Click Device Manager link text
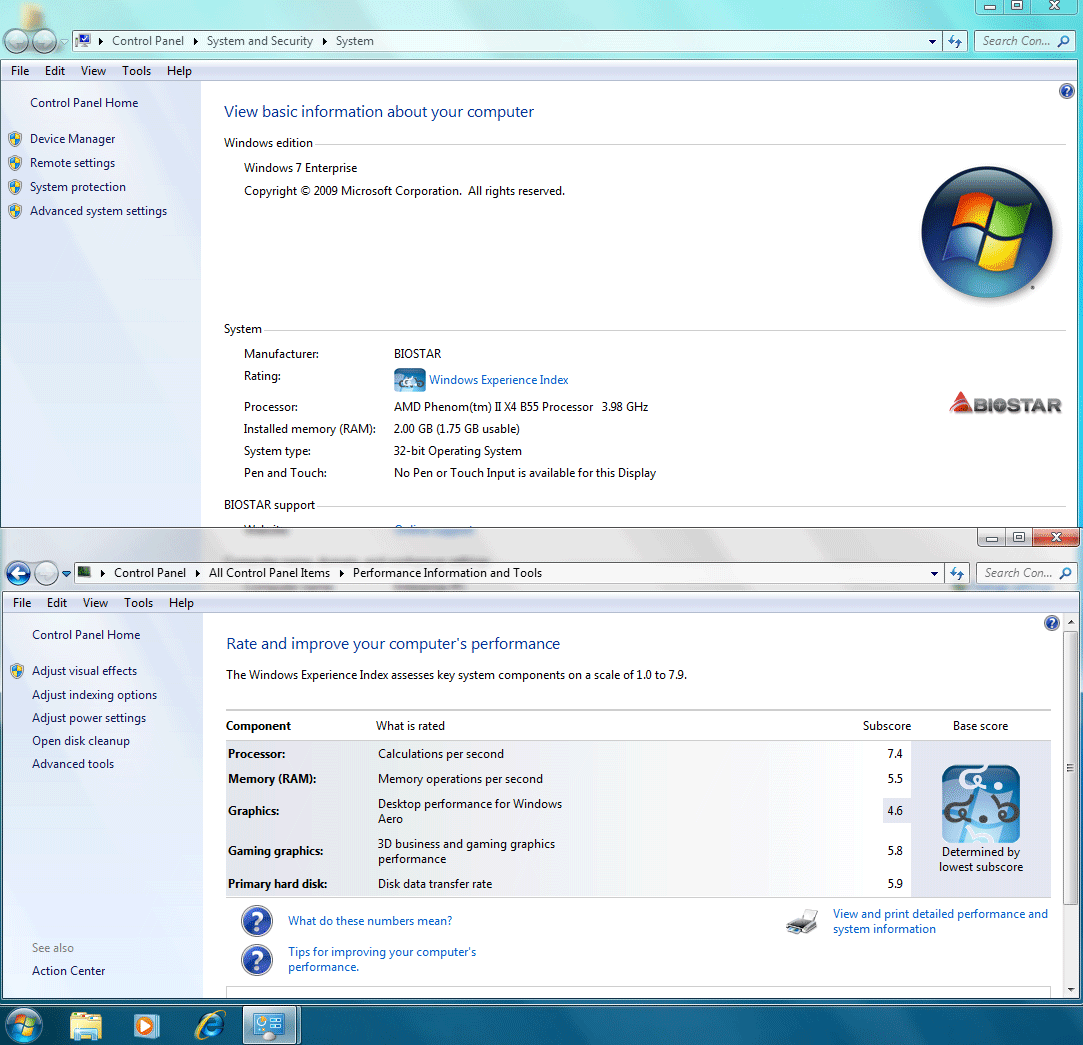This screenshot has width=1083, height=1045. tap(73, 139)
